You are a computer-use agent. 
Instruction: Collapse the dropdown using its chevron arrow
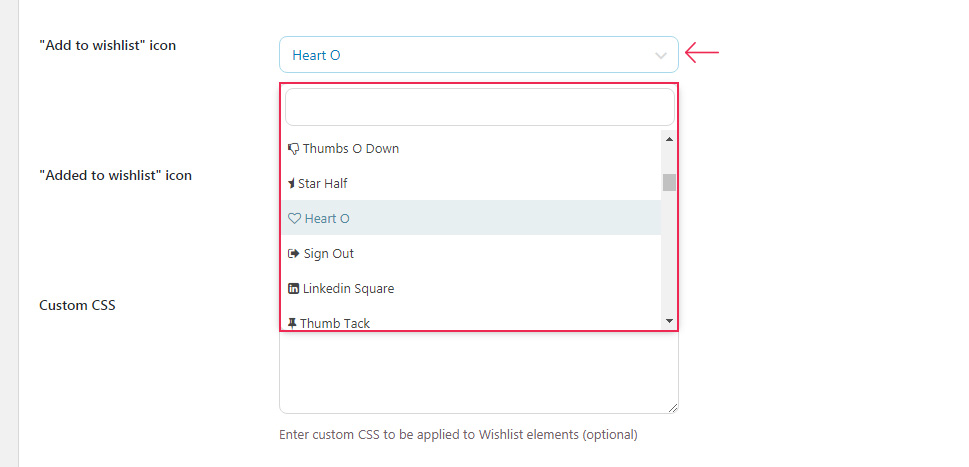(x=661, y=56)
